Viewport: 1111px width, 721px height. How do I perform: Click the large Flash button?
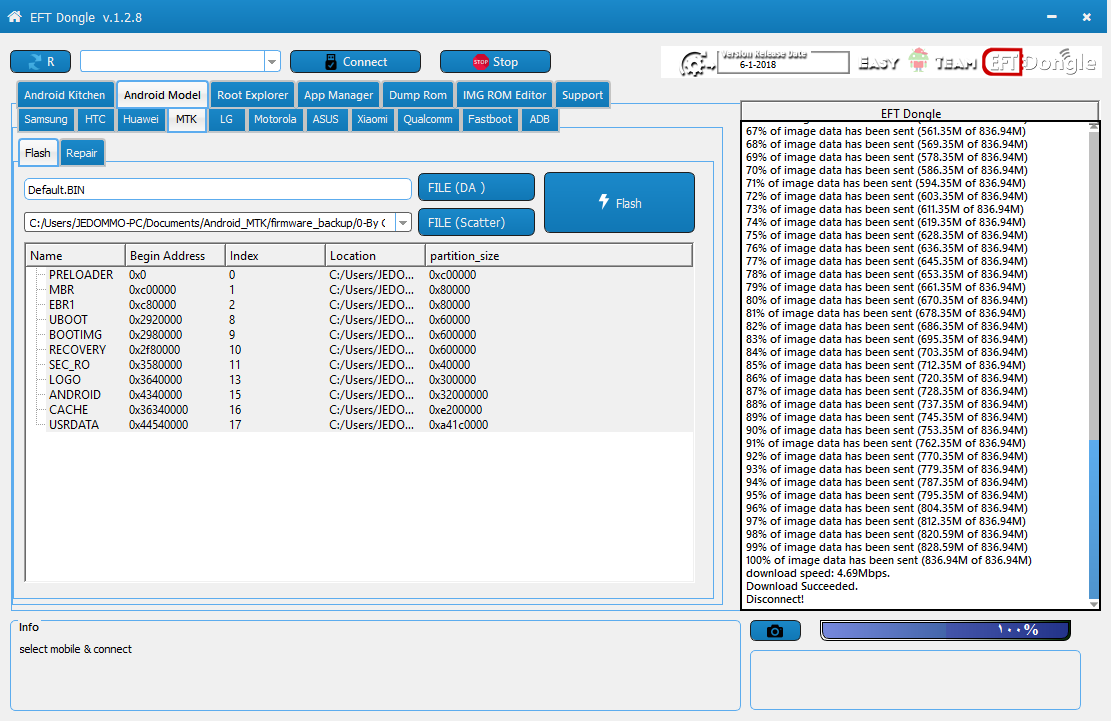pos(619,203)
